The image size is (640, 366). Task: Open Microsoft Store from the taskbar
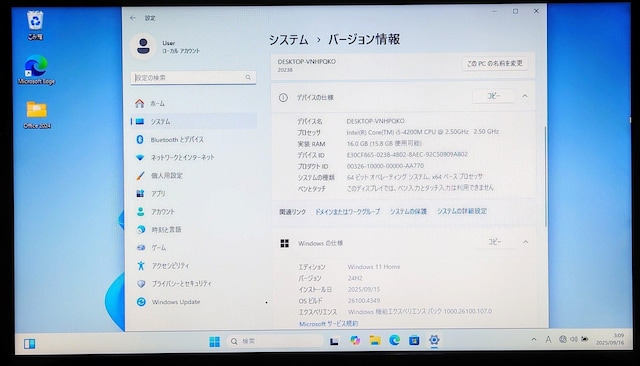point(414,340)
